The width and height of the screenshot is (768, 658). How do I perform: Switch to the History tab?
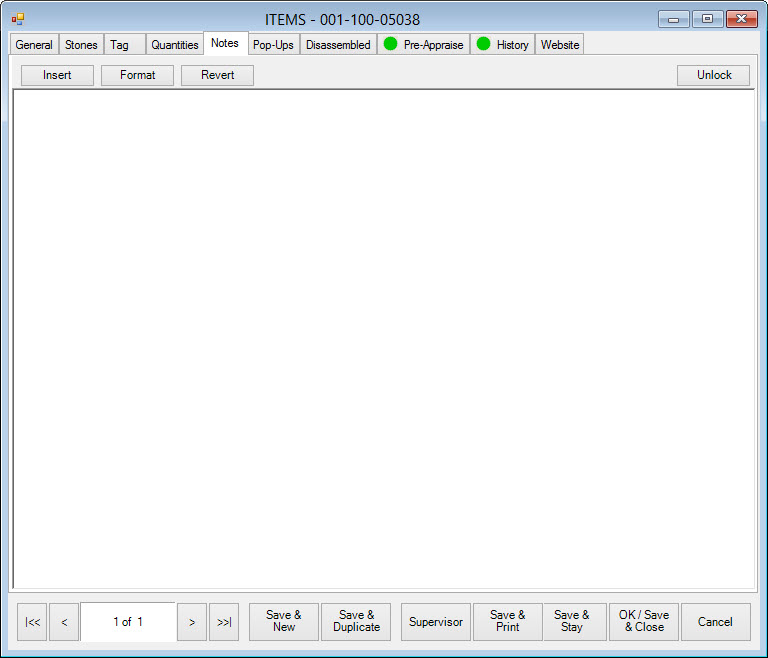pos(503,45)
